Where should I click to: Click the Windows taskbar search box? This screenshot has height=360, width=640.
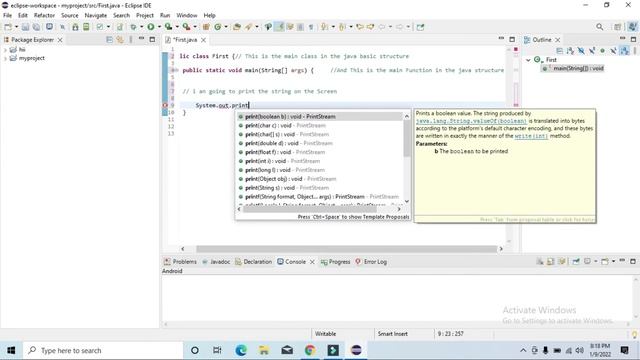(x=104, y=350)
